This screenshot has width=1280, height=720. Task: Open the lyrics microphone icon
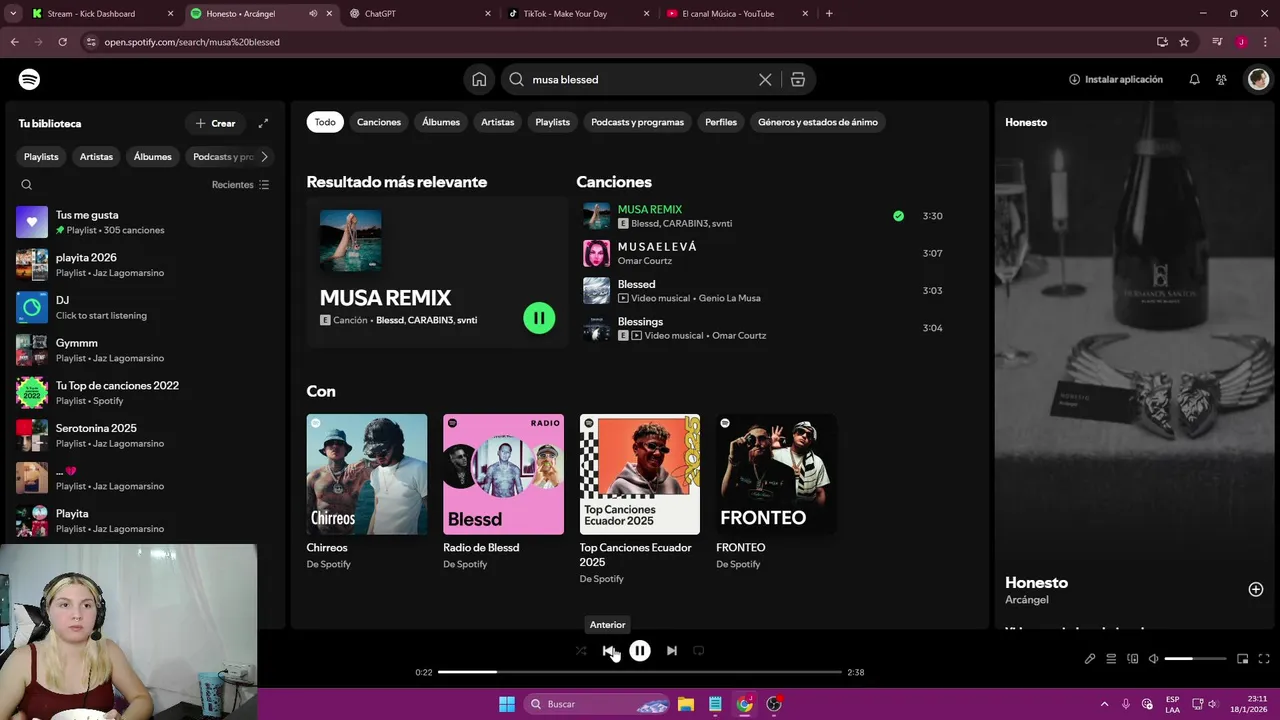point(1090,659)
